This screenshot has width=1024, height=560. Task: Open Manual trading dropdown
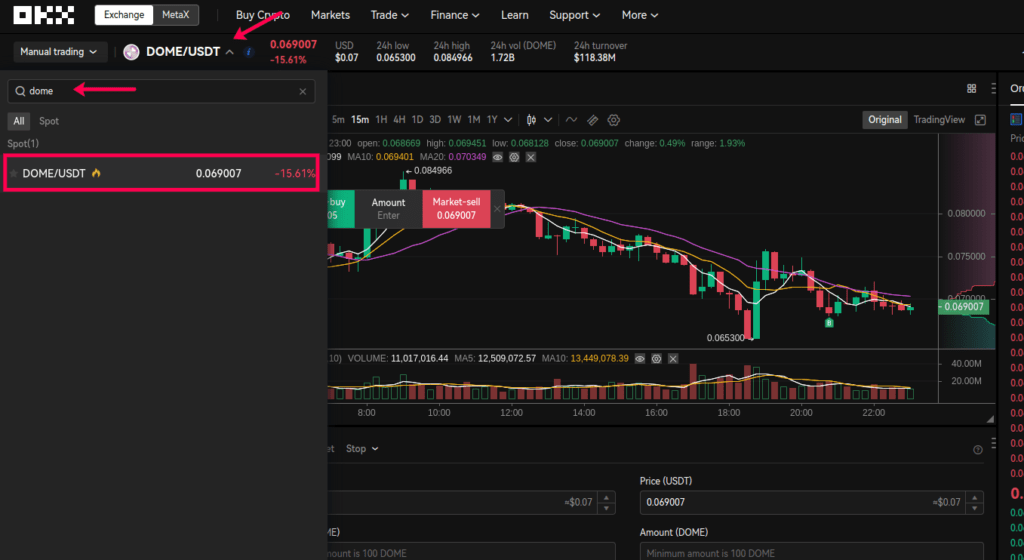59,52
